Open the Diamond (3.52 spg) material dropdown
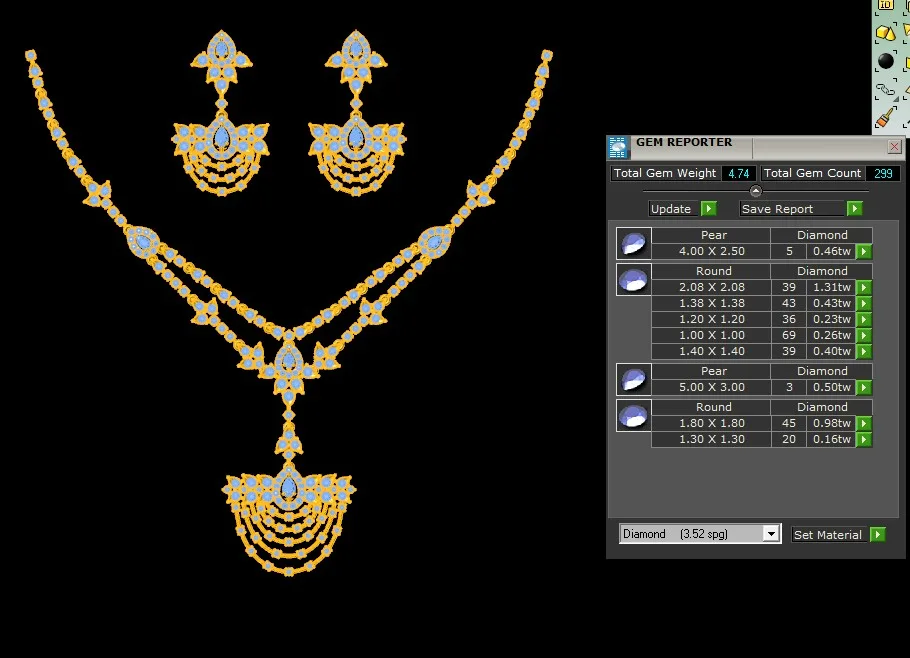 (x=770, y=534)
